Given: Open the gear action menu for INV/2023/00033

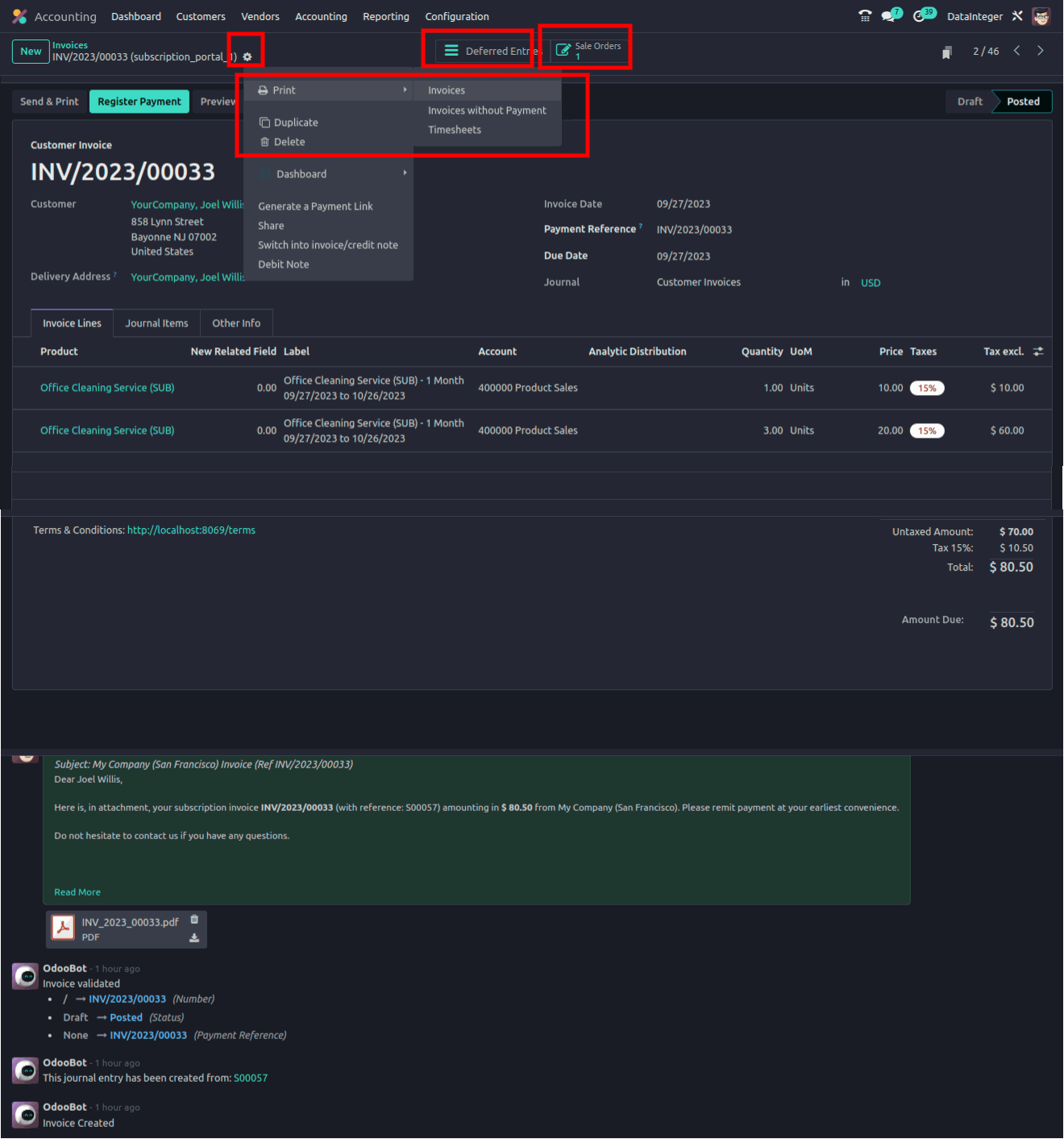Looking at the screenshot, I should click(x=247, y=56).
